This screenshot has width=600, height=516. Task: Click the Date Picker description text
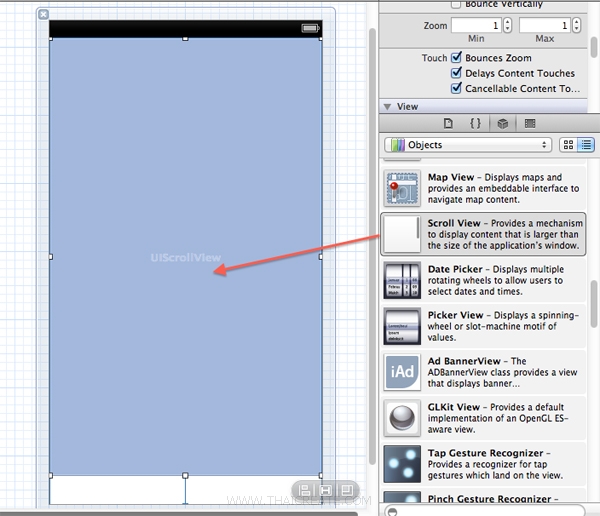tap(496, 280)
